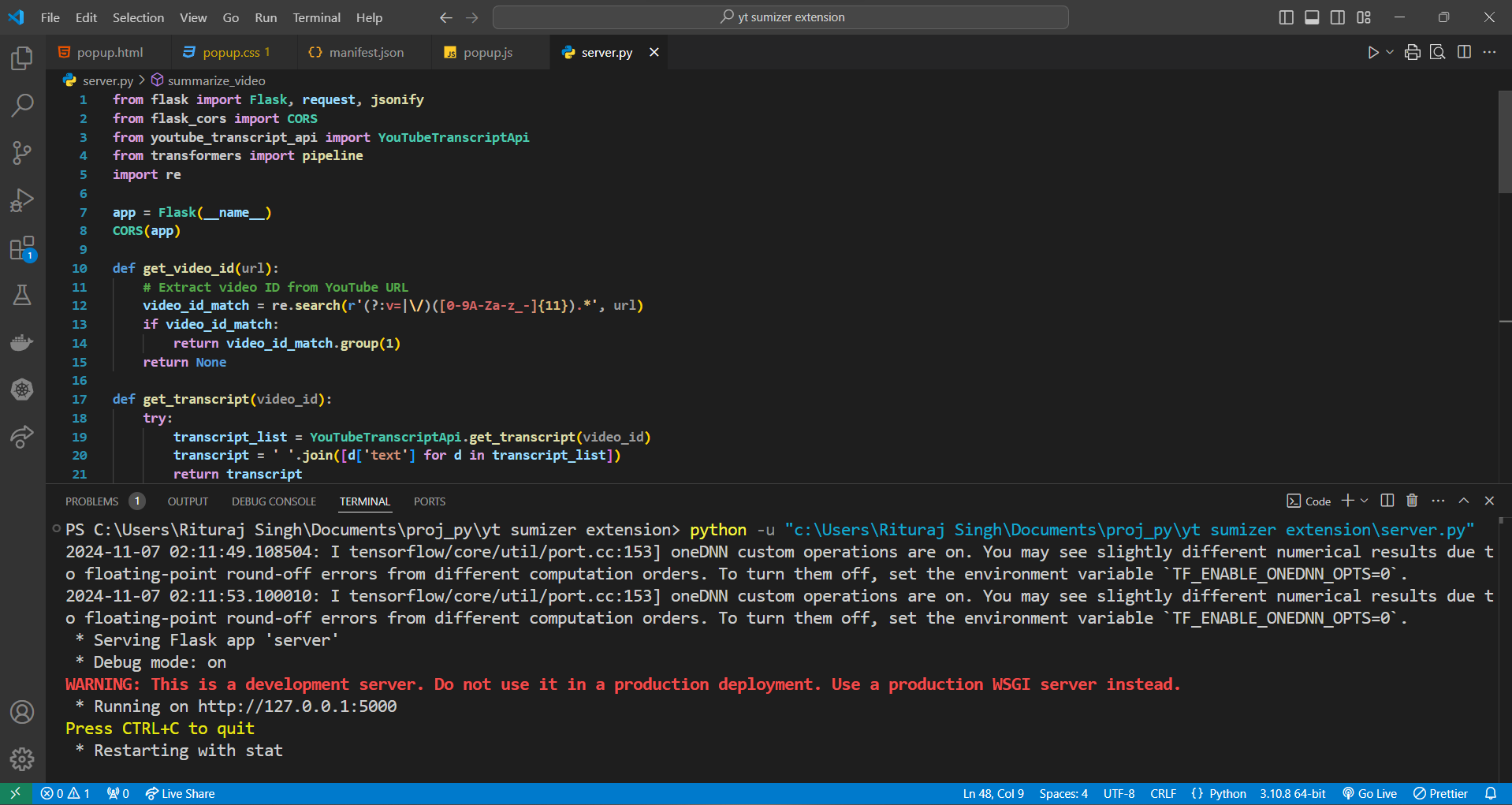The width and height of the screenshot is (1512, 805).
Task: Switch to popup.html tab
Action: click(110, 52)
